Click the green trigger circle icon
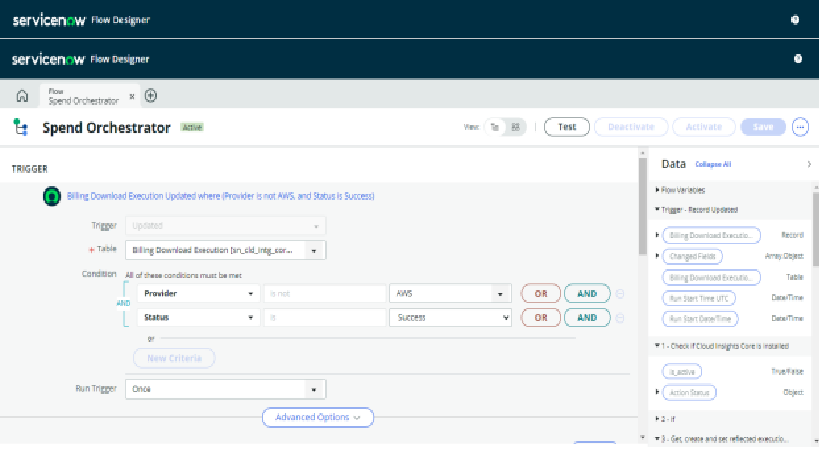Viewport: 819px width, 460px height. click(52, 196)
